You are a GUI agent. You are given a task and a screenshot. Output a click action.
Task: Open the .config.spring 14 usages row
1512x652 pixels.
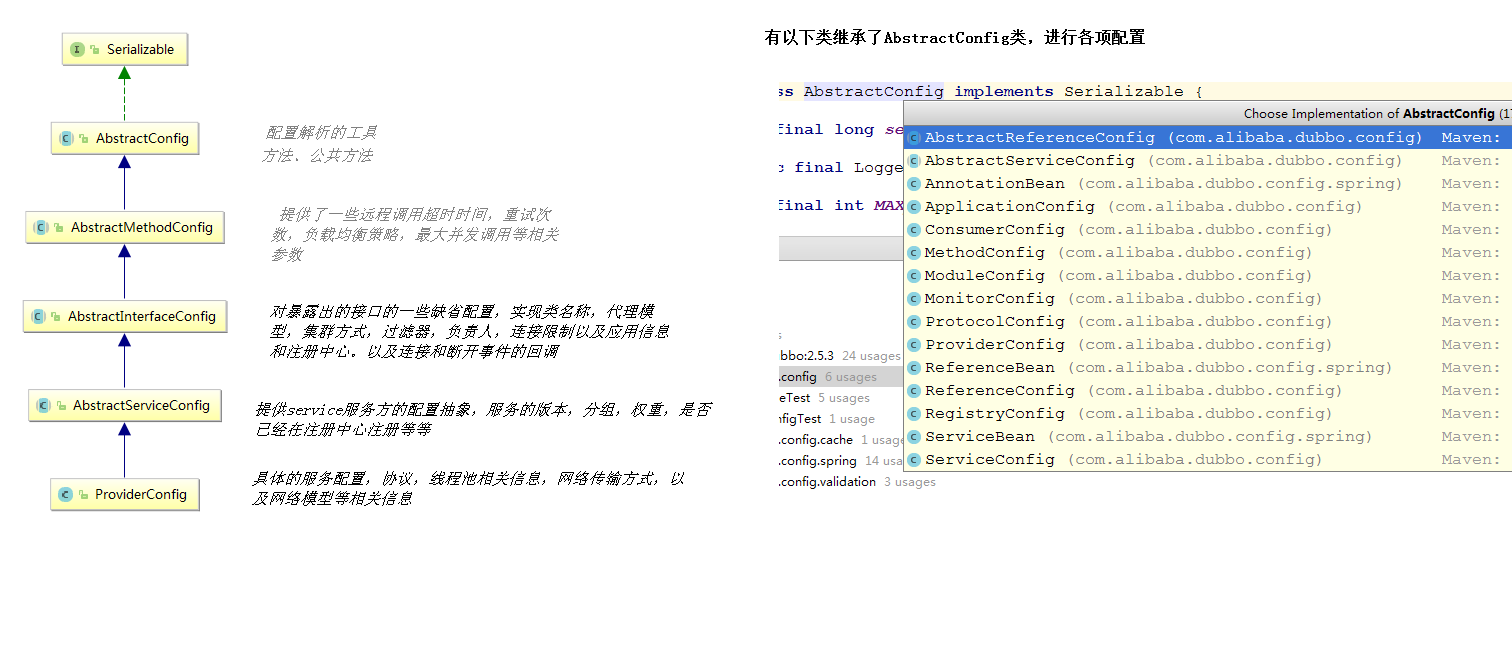click(841, 461)
